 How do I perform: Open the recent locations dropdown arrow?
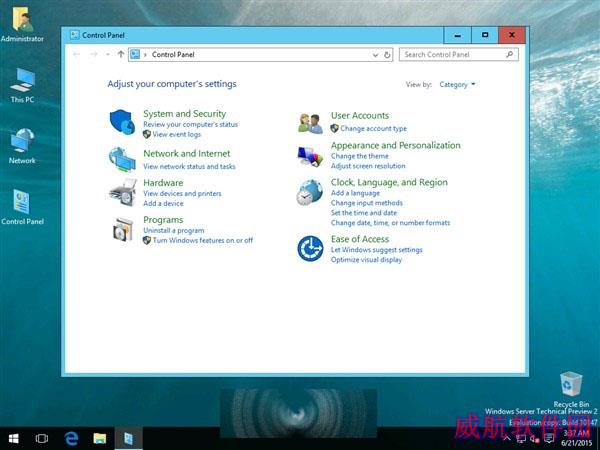pos(108,54)
